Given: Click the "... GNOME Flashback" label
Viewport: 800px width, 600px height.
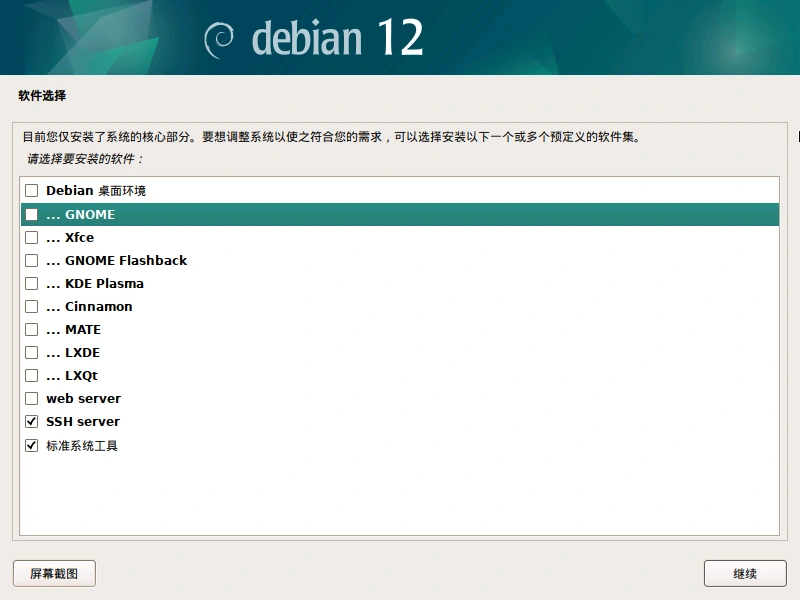Looking at the screenshot, I should (116, 261).
